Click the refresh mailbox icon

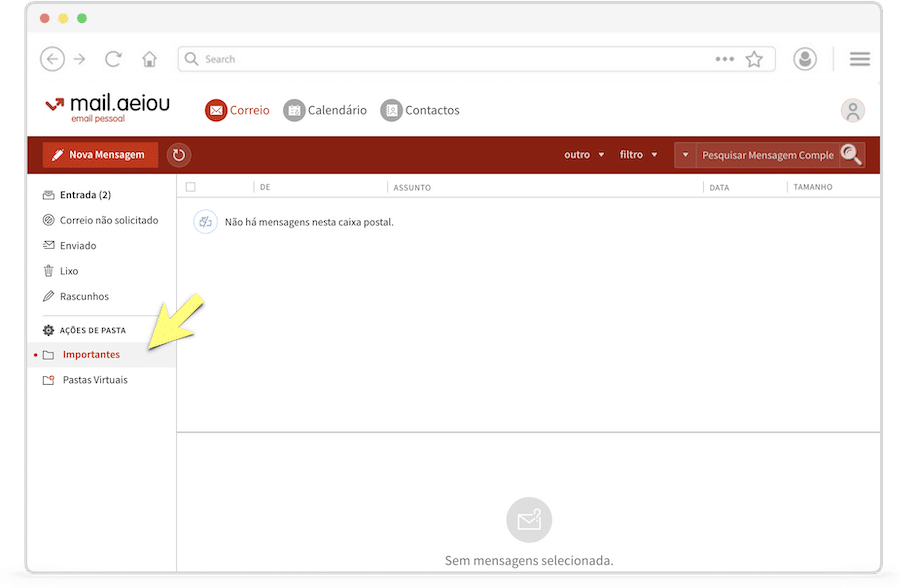pyautogui.click(x=179, y=155)
